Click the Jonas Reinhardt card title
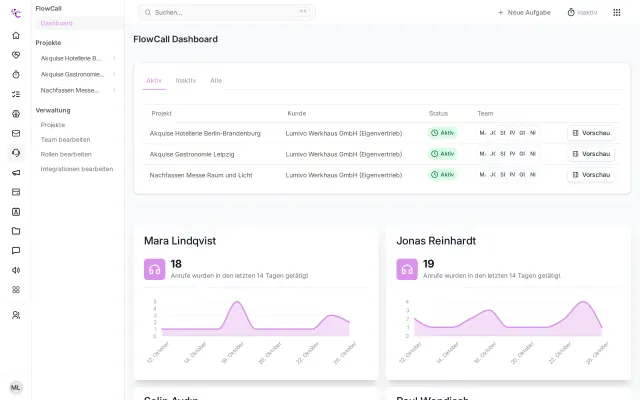 point(436,241)
